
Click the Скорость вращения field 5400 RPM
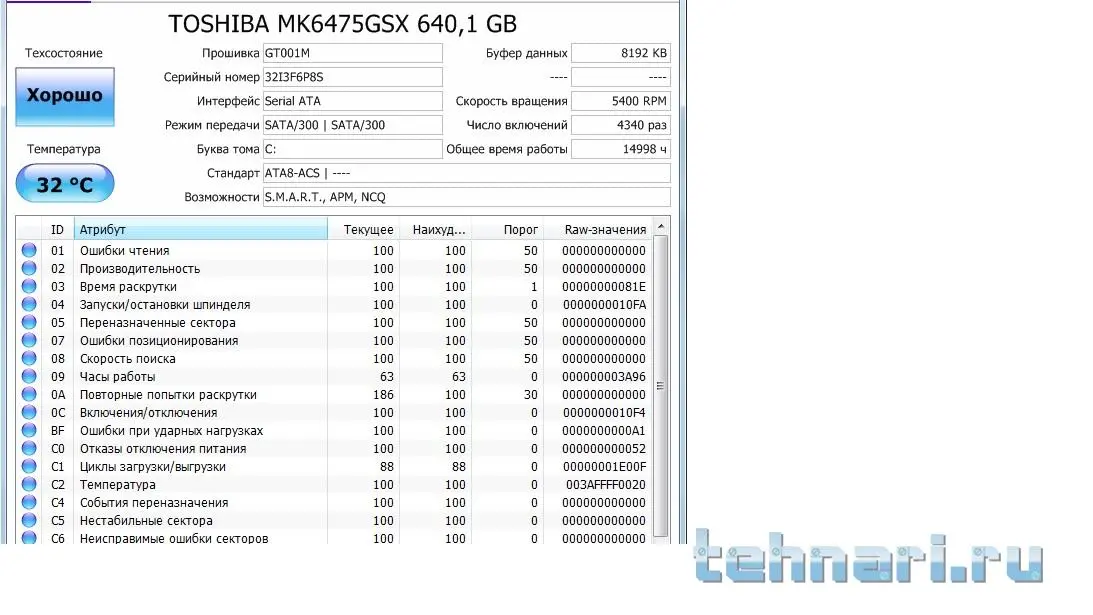click(x=620, y=101)
